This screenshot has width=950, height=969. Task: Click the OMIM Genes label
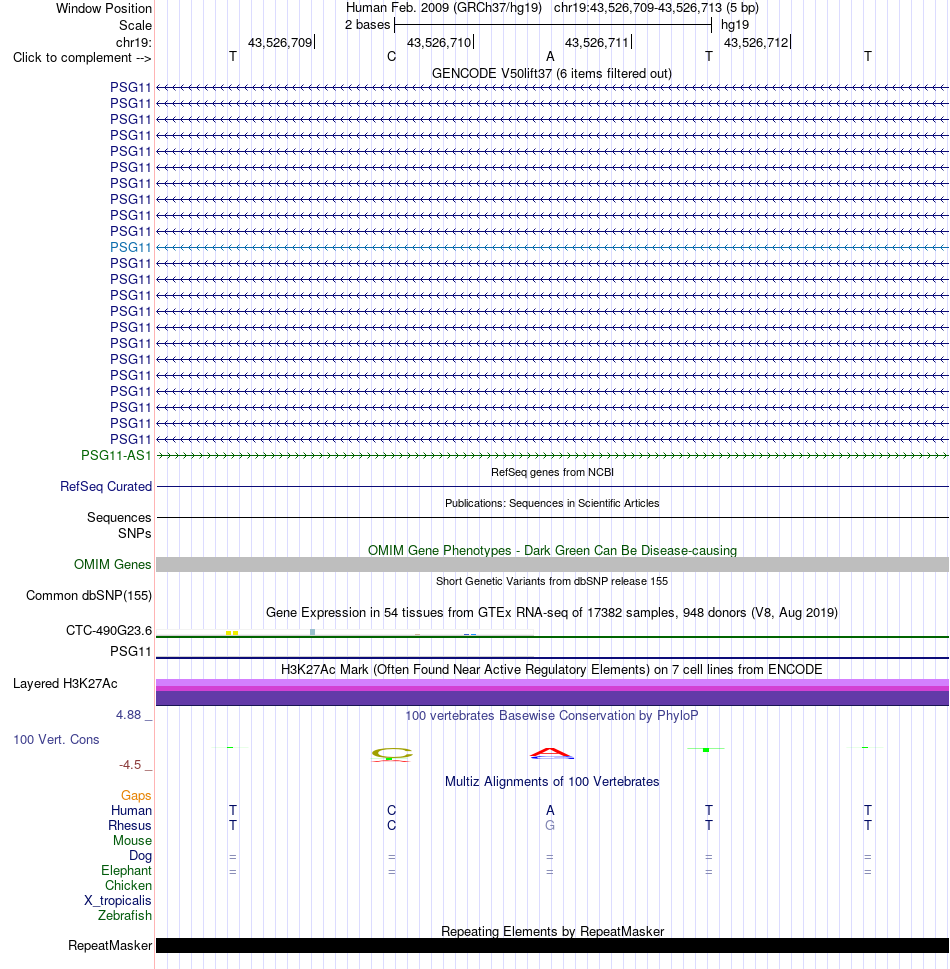112,564
